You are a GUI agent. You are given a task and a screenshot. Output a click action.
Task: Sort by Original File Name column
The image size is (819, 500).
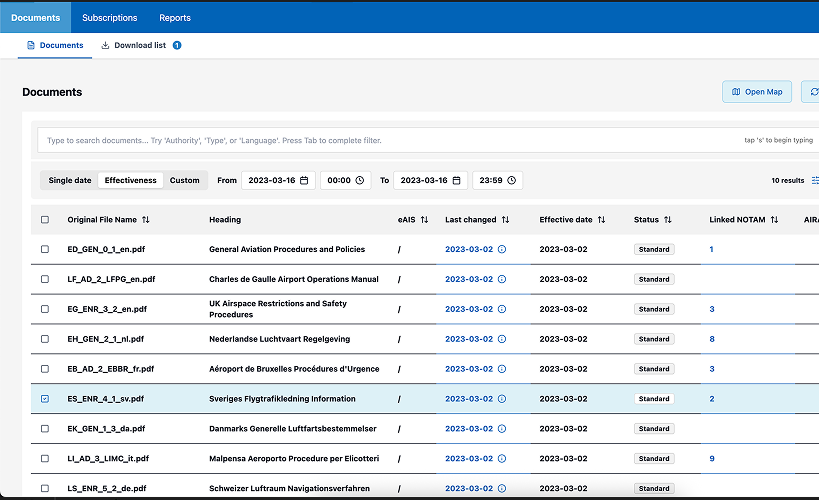(146, 220)
